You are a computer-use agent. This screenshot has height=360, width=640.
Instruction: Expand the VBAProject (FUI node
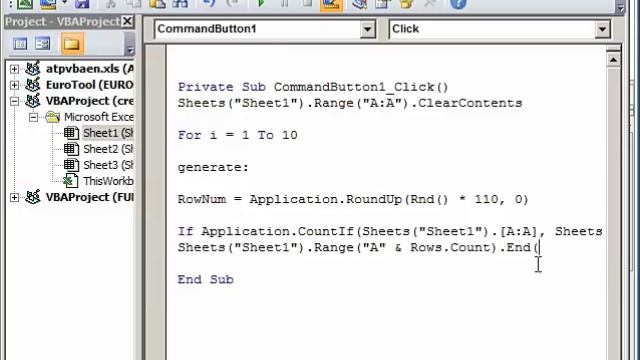tap(14, 197)
